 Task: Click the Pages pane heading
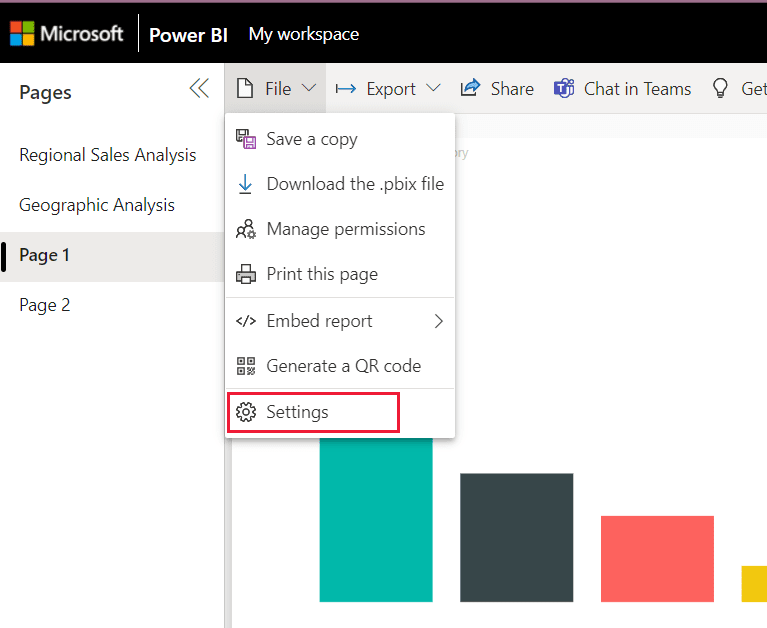coord(45,92)
